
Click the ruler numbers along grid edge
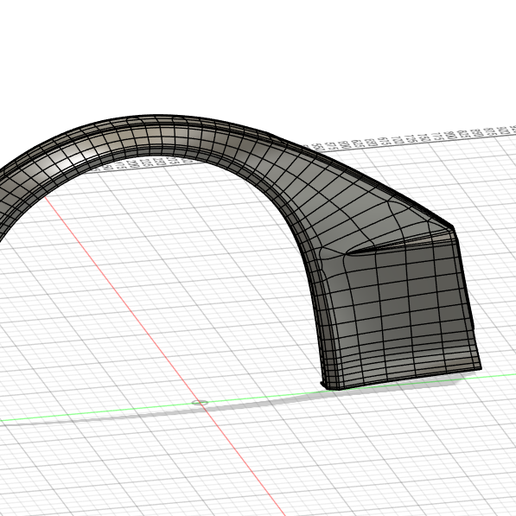click(413, 137)
